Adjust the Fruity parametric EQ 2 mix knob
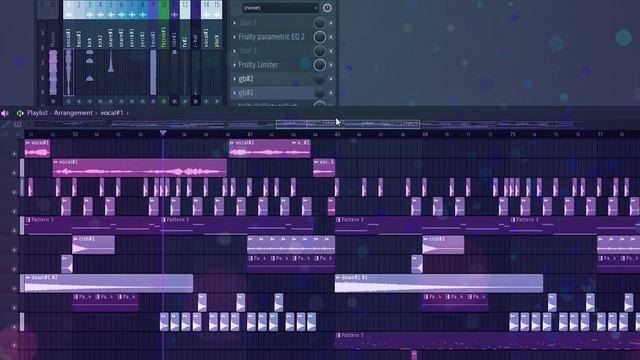This screenshot has width=640, height=360. click(320, 37)
